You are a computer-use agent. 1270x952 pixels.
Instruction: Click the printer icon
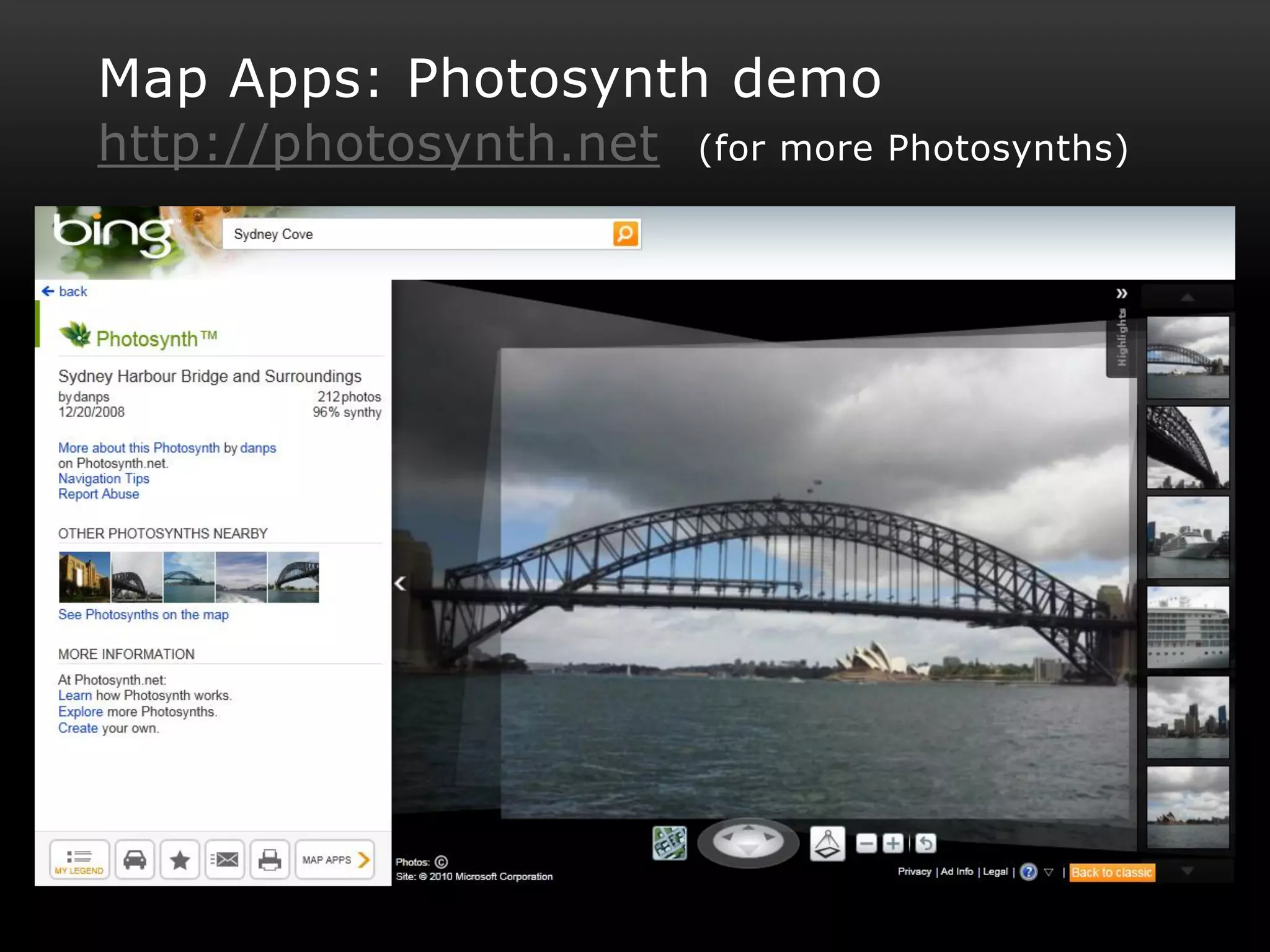(x=270, y=860)
